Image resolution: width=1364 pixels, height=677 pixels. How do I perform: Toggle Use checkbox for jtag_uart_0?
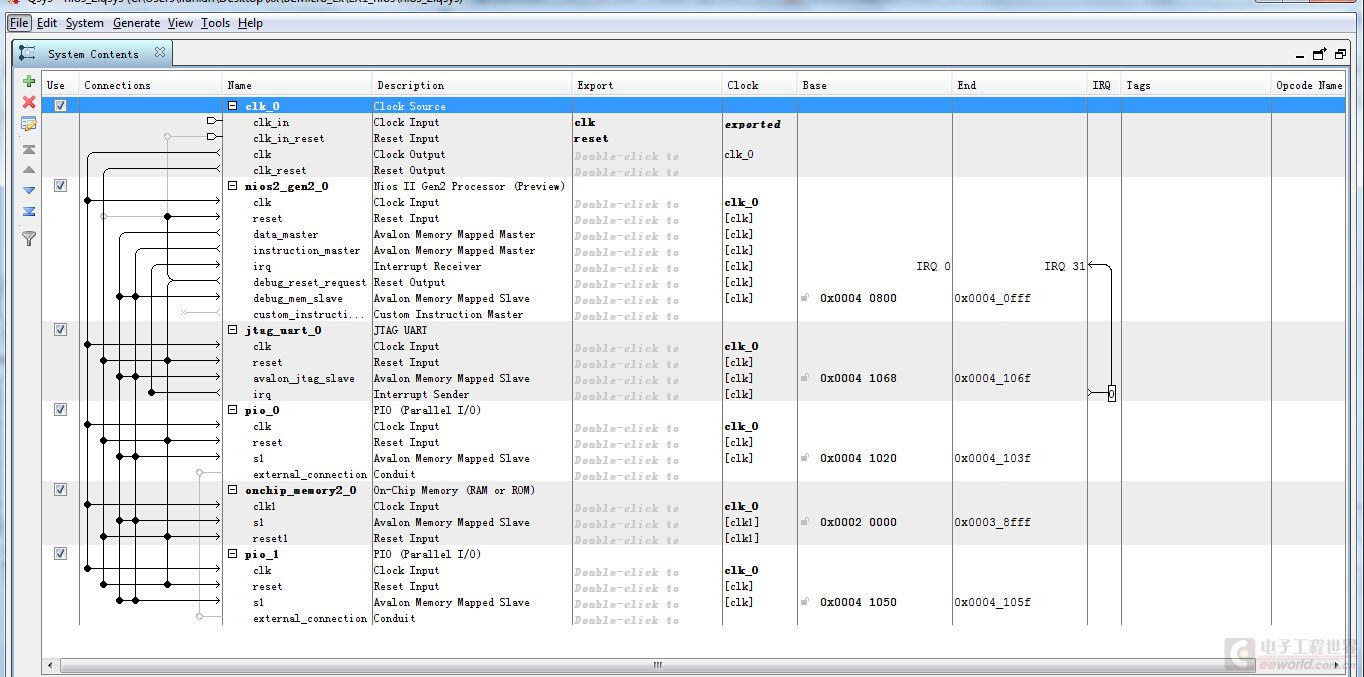click(60, 329)
